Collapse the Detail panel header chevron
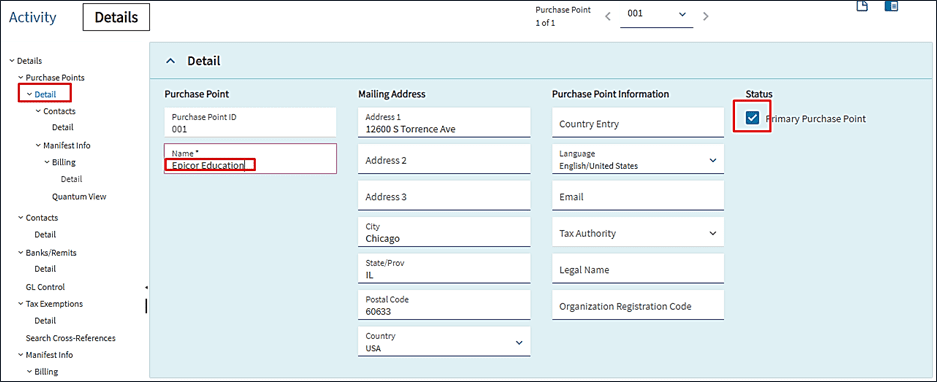The width and height of the screenshot is (937, 382). pyautogui.click(x=171, y=61)
